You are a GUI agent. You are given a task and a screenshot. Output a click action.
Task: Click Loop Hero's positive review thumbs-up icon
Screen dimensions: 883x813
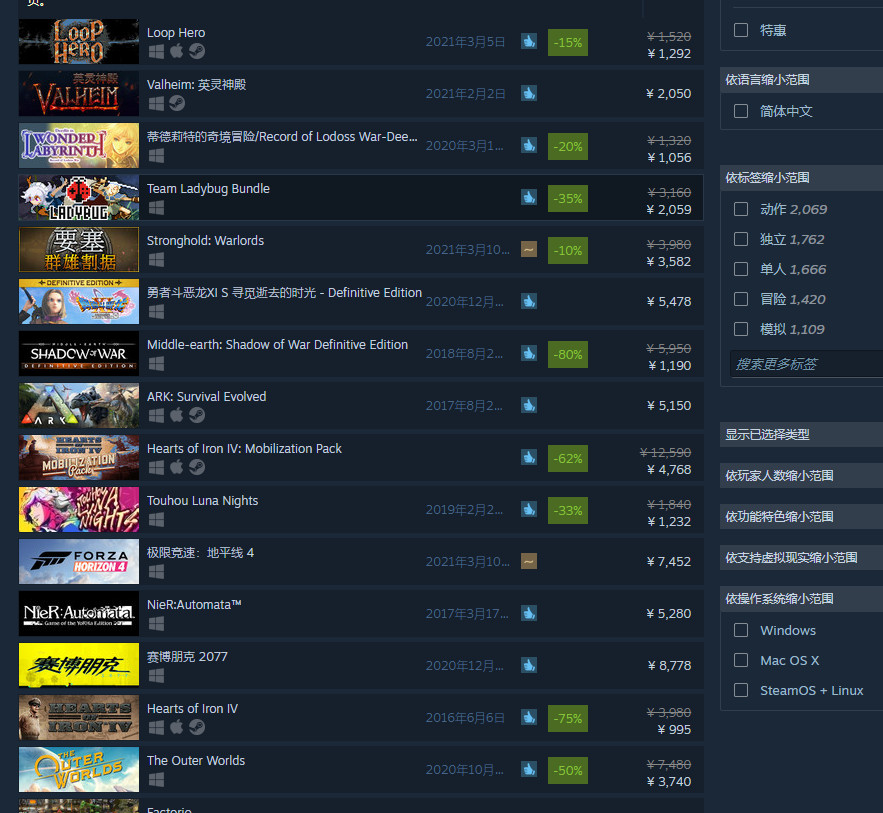[x=529, y=42]
